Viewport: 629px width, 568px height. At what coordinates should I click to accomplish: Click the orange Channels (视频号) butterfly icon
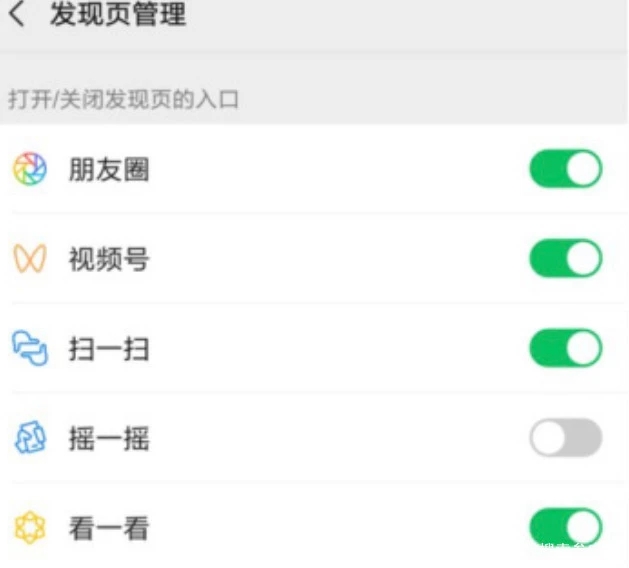(29, 260)
